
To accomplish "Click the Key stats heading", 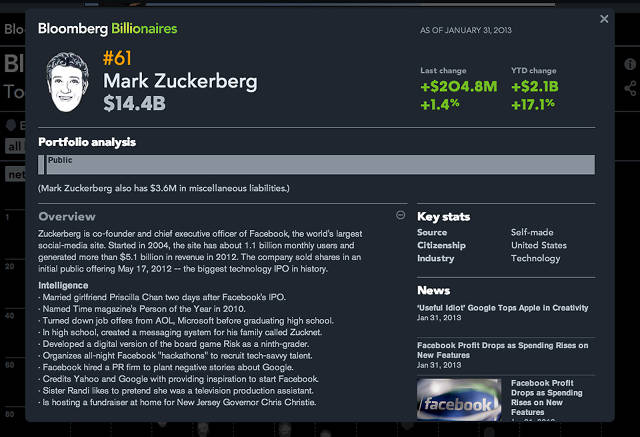I will pyautogui.click(x=443, y=216).
